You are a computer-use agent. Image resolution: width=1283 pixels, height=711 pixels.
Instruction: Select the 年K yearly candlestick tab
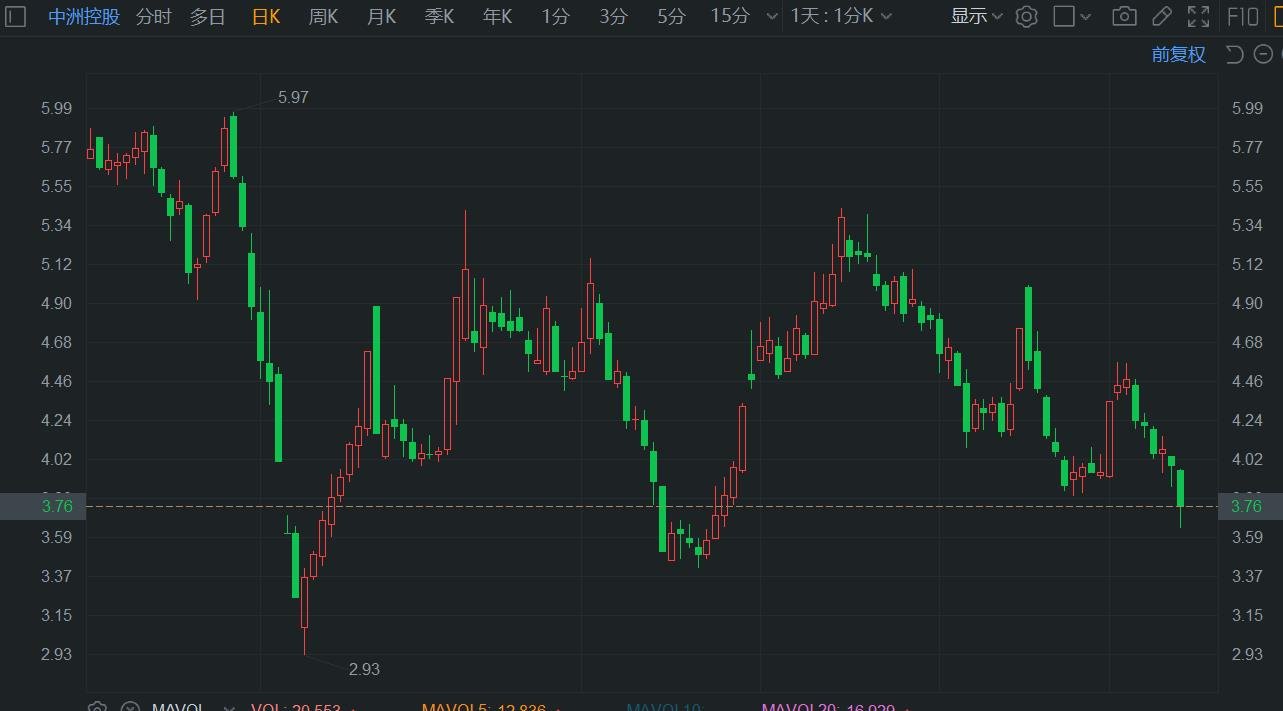pos(497,16)
